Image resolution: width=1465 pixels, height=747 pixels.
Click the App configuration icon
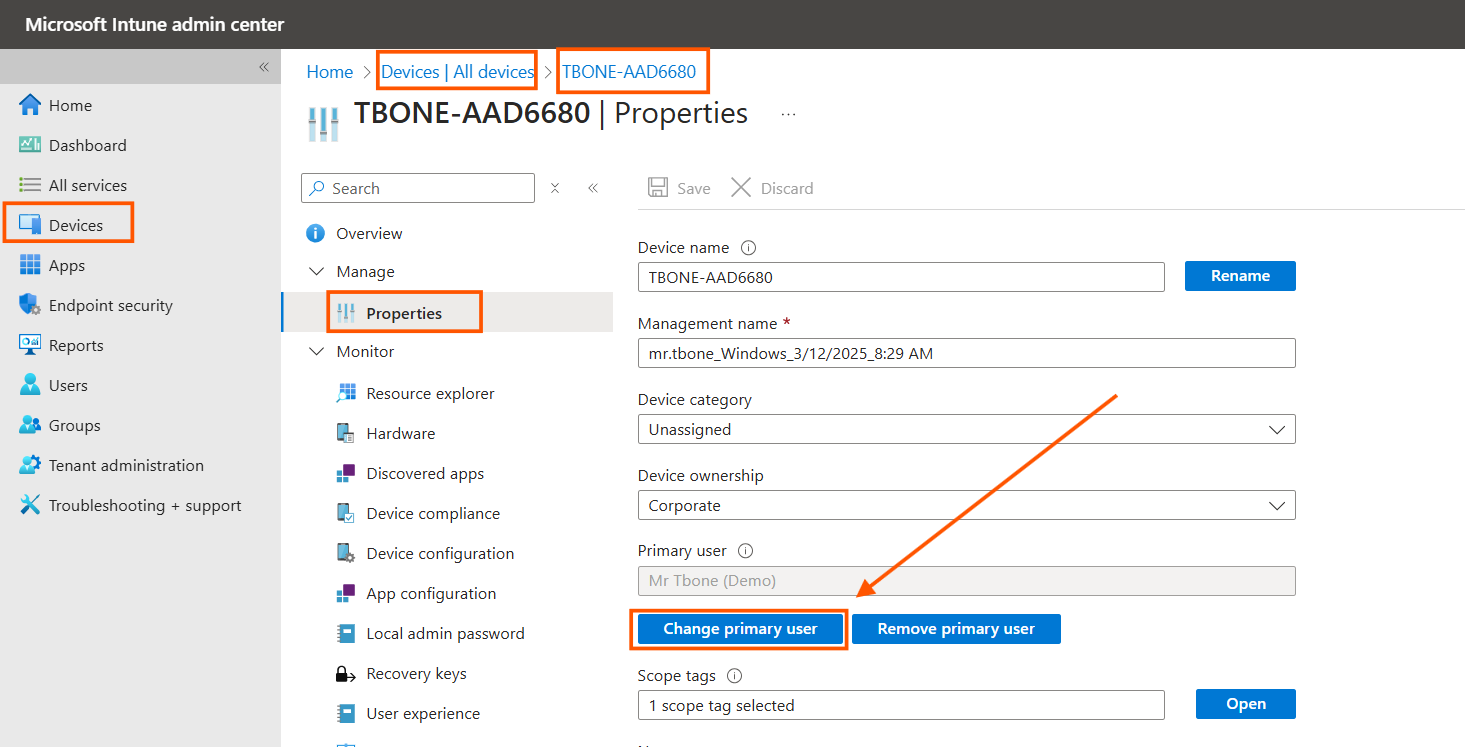[346, 593]
